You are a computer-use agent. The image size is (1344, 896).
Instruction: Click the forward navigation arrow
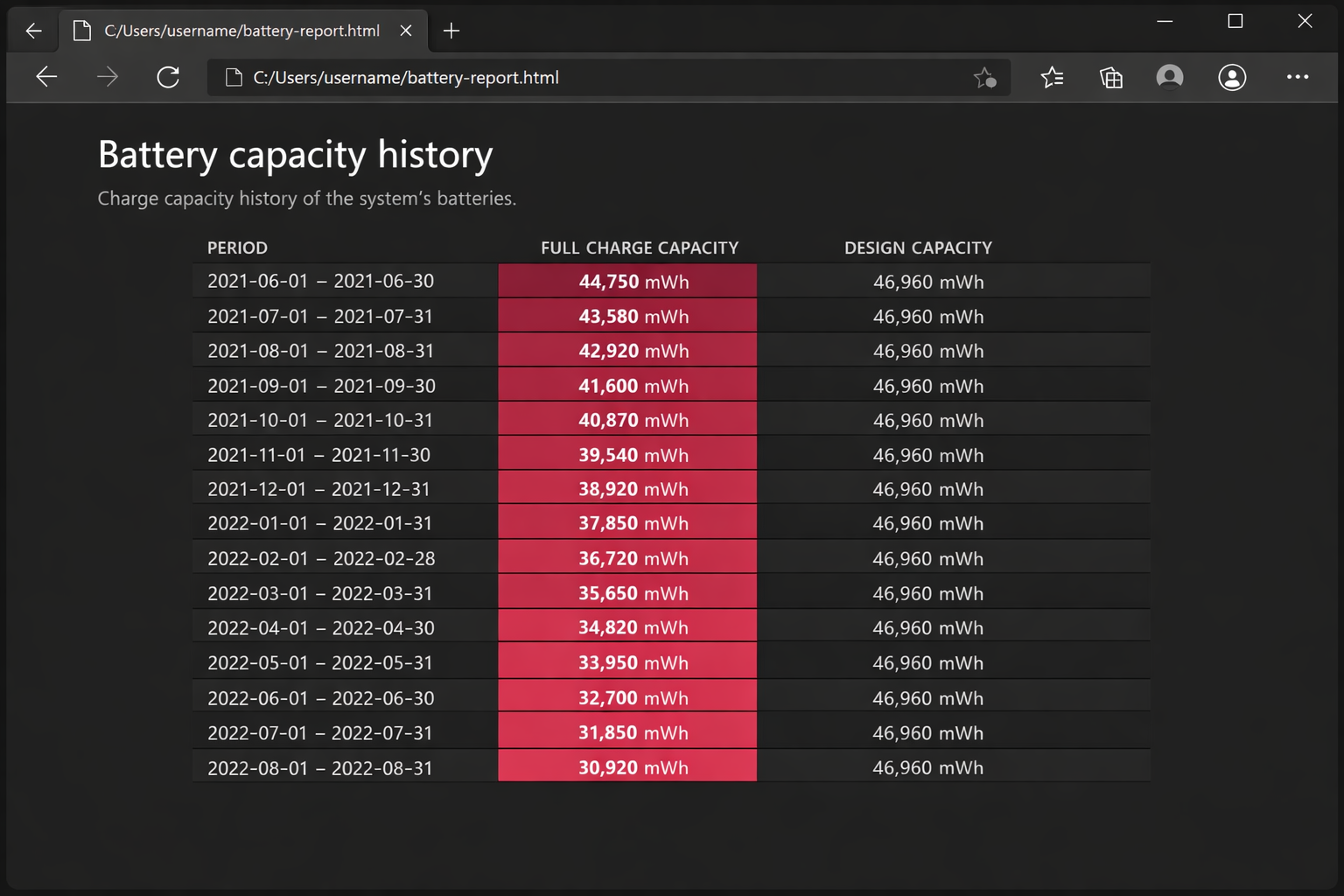(x=107, y=77)
